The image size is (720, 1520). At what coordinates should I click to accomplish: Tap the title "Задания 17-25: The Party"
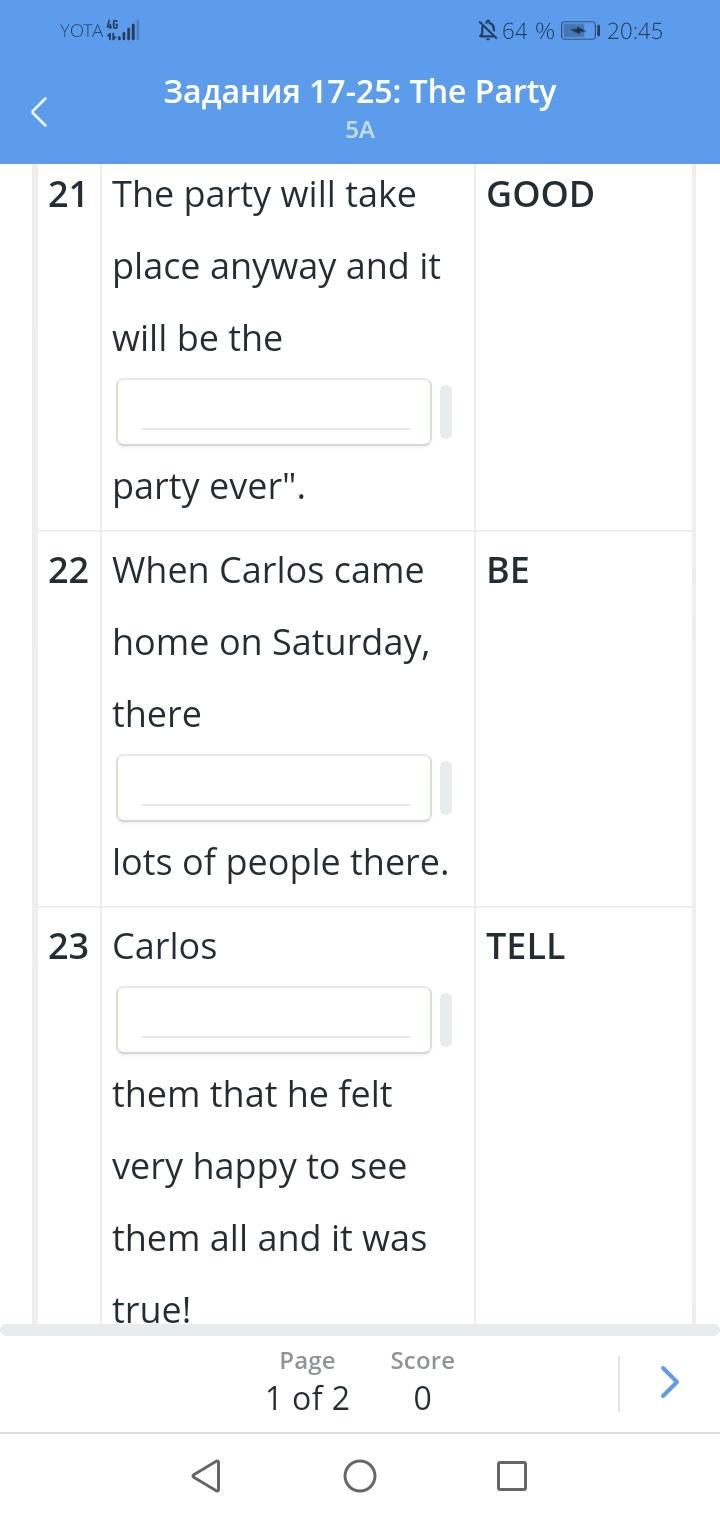point(360,92)
